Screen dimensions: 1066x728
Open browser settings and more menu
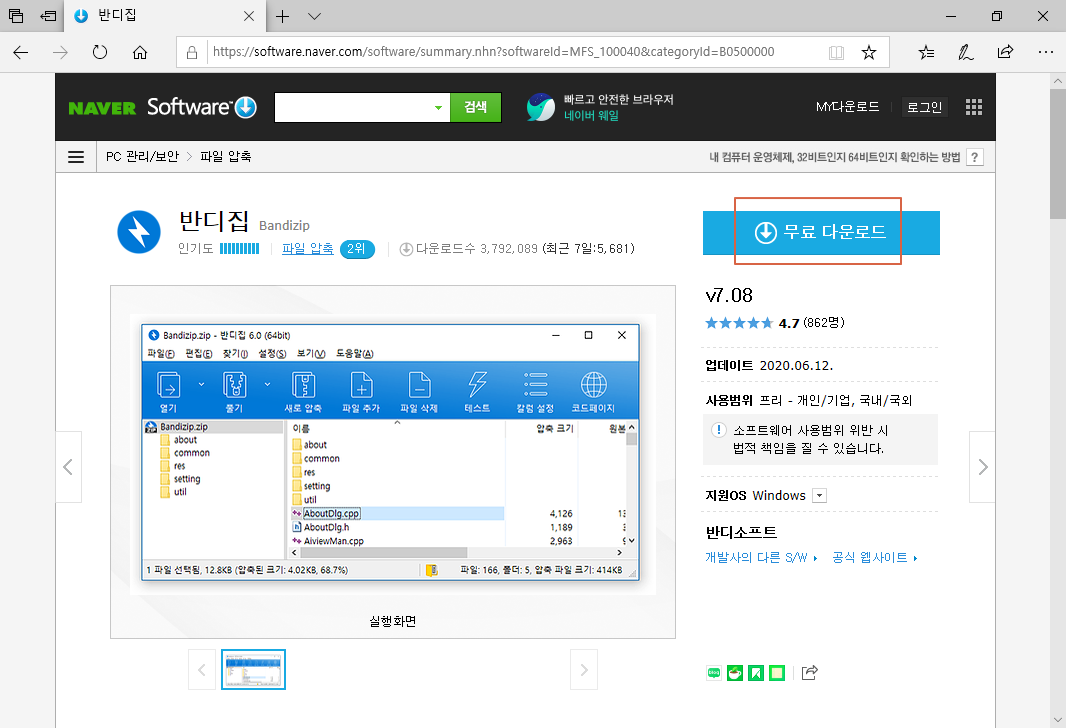point(1046,52)
